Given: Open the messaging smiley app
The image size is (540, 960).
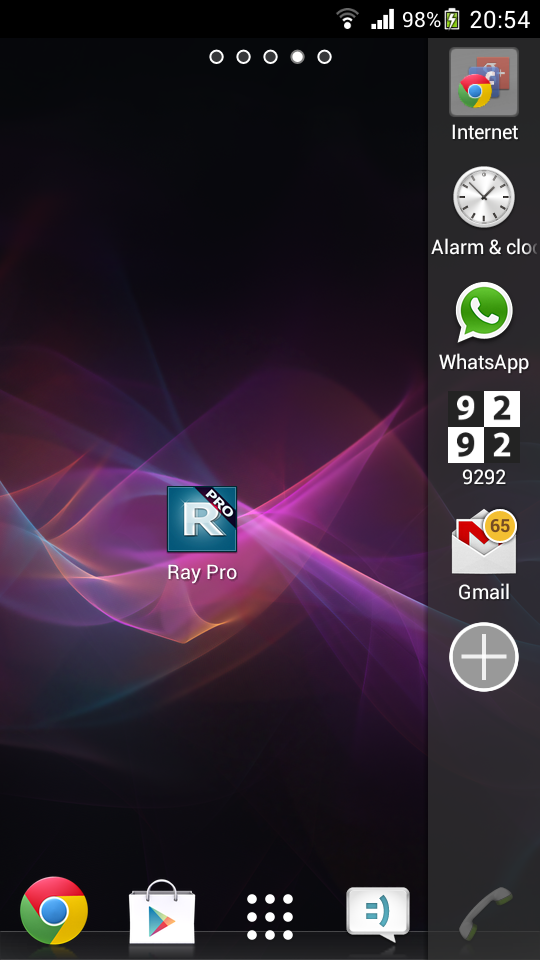Looking at the screenshot, I should [378, 914].
